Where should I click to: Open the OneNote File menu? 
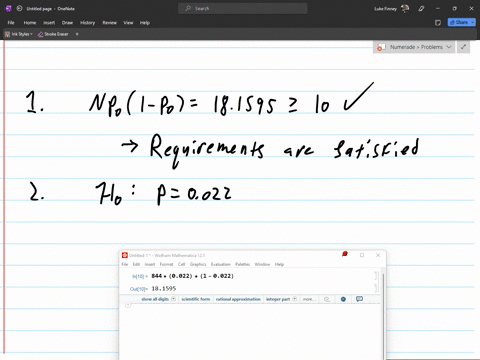click(11, 23)
